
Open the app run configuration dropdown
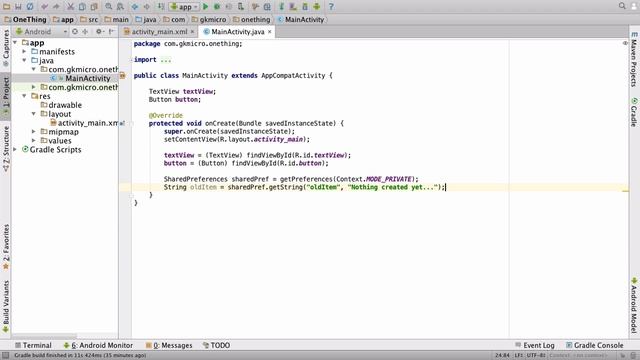184,7
